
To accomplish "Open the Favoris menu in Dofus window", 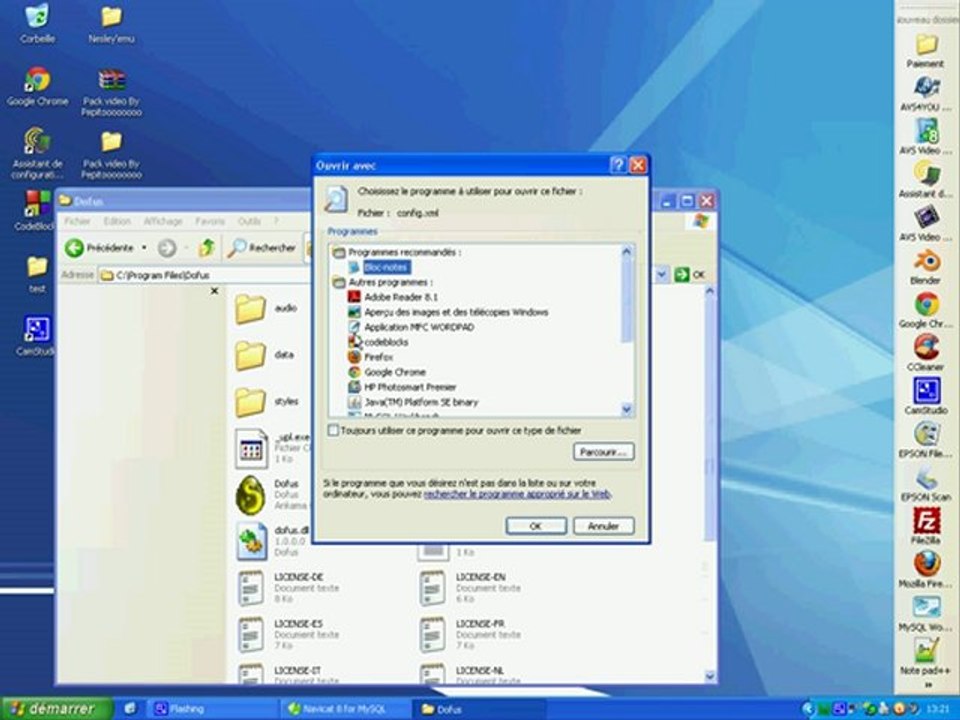I will 210,221.
